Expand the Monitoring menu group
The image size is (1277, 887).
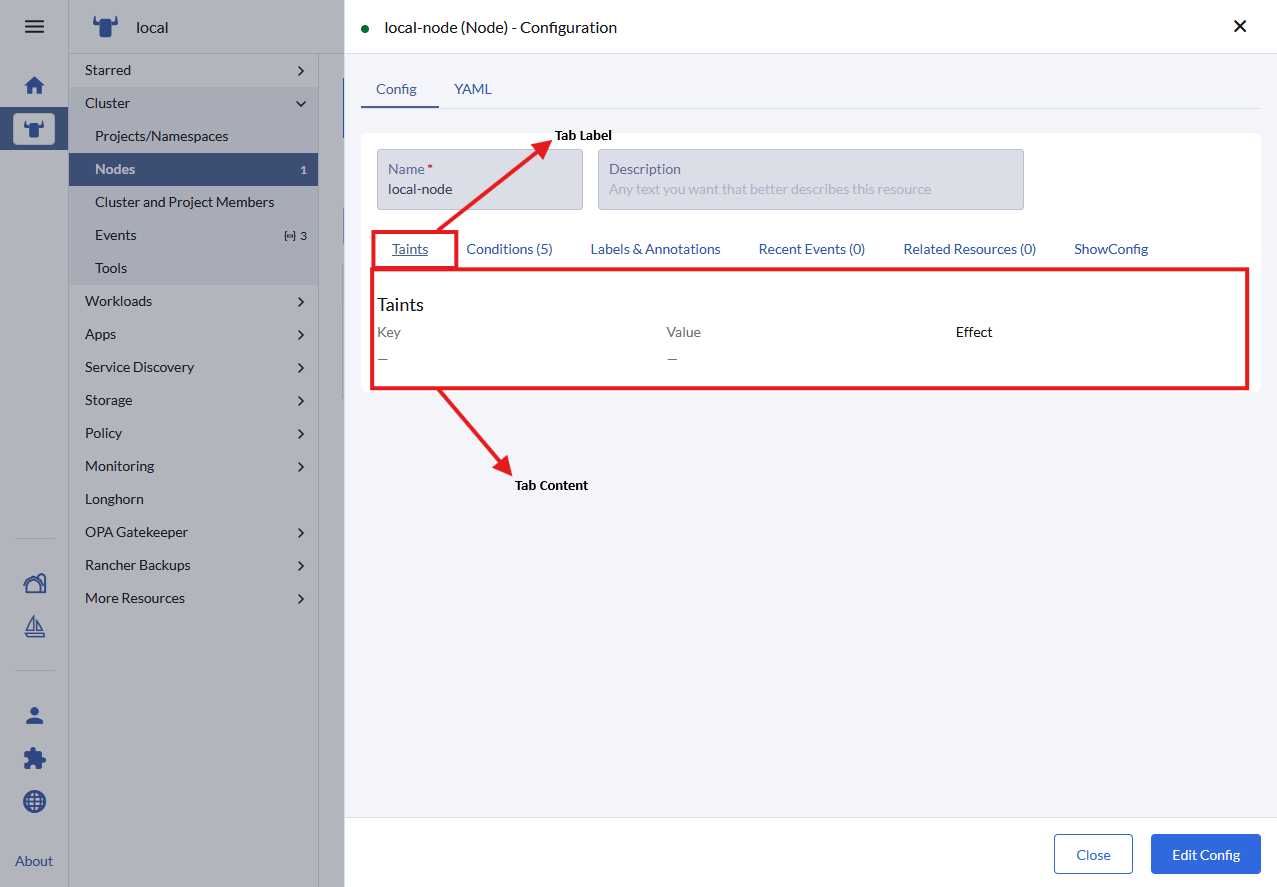point(193,466)
